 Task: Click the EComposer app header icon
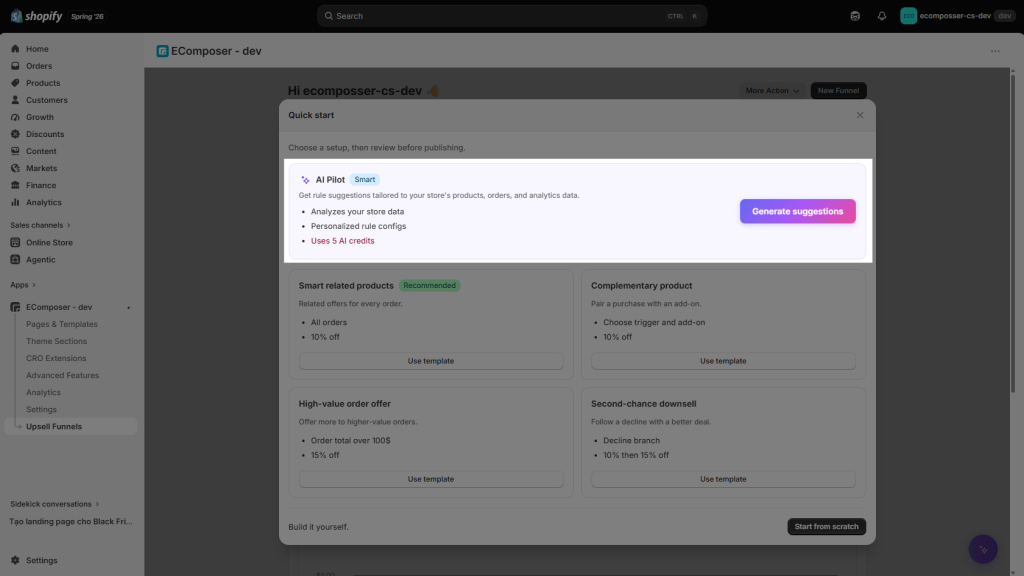pos(162,51)
